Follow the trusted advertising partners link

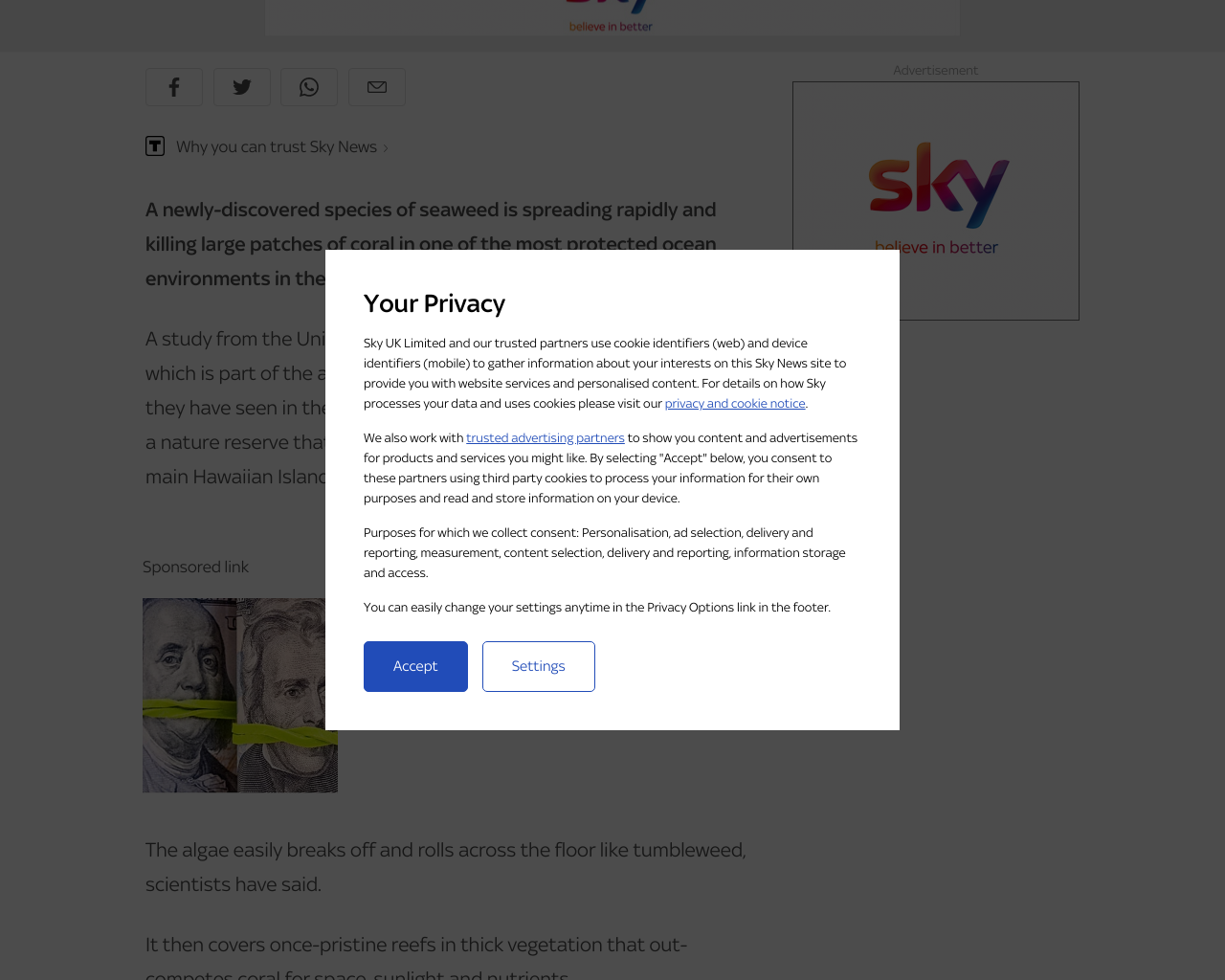(x=545, y=438)
